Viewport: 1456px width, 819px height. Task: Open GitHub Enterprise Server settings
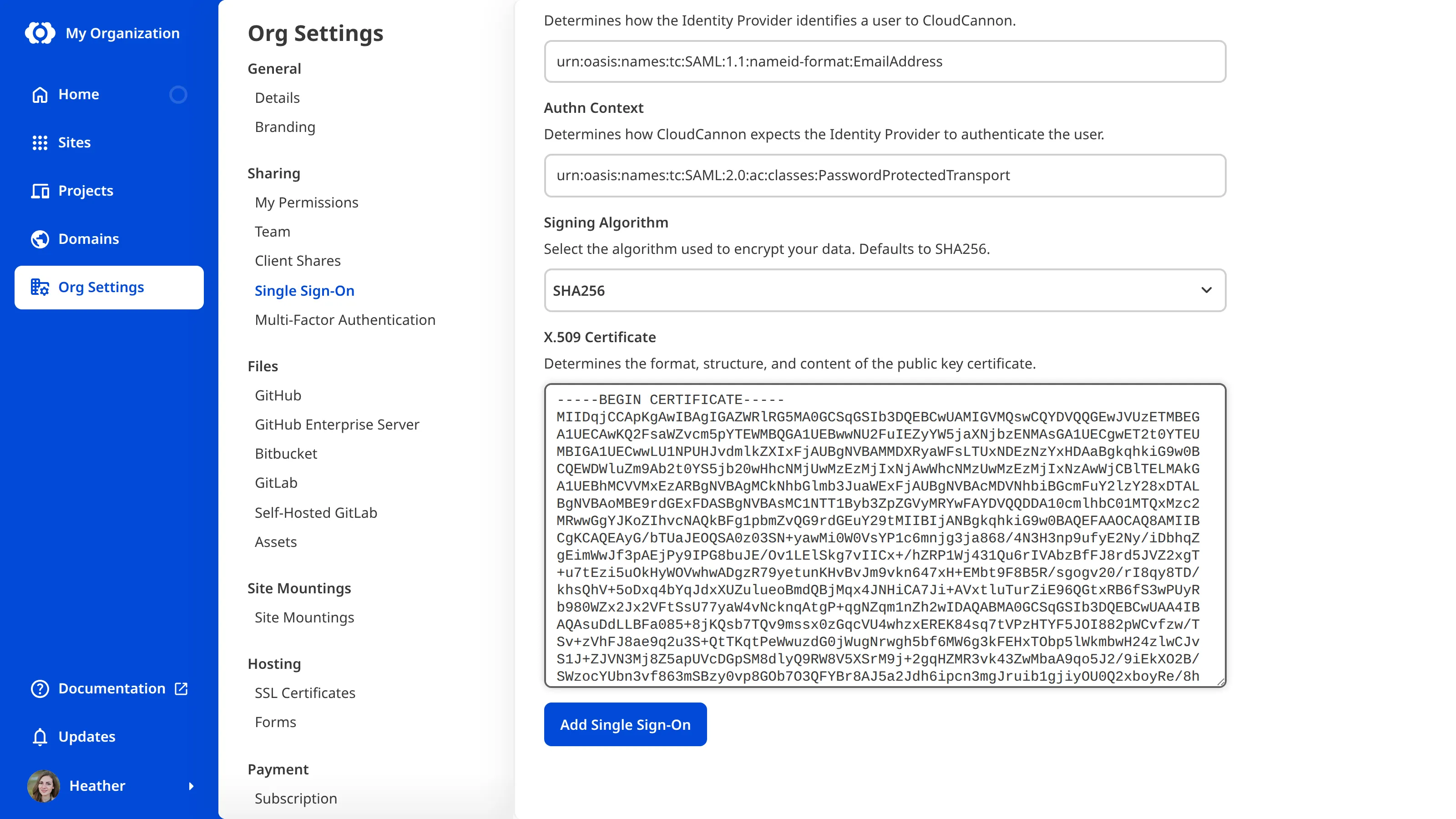click(338, 425)
